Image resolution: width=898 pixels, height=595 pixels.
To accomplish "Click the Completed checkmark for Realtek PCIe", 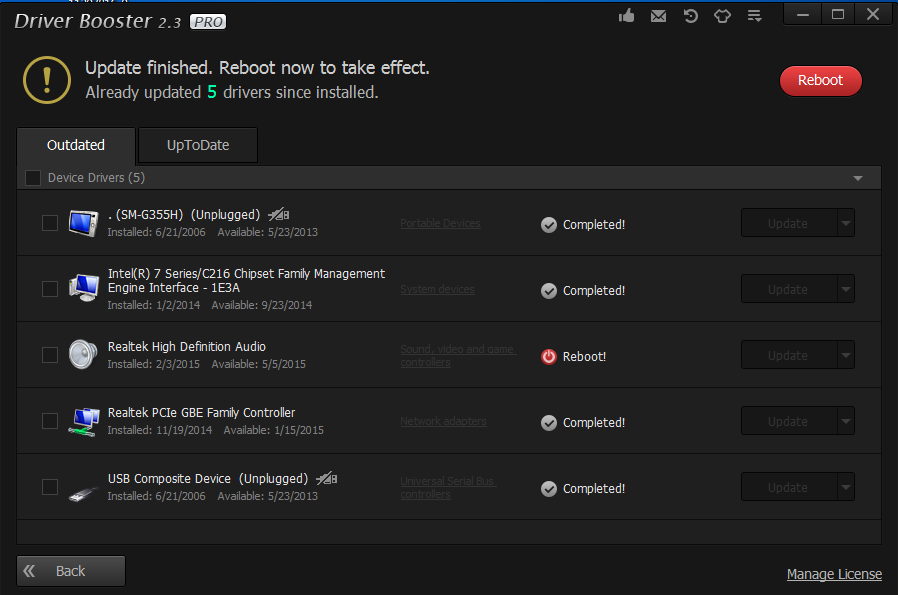I will pos(549,423).
